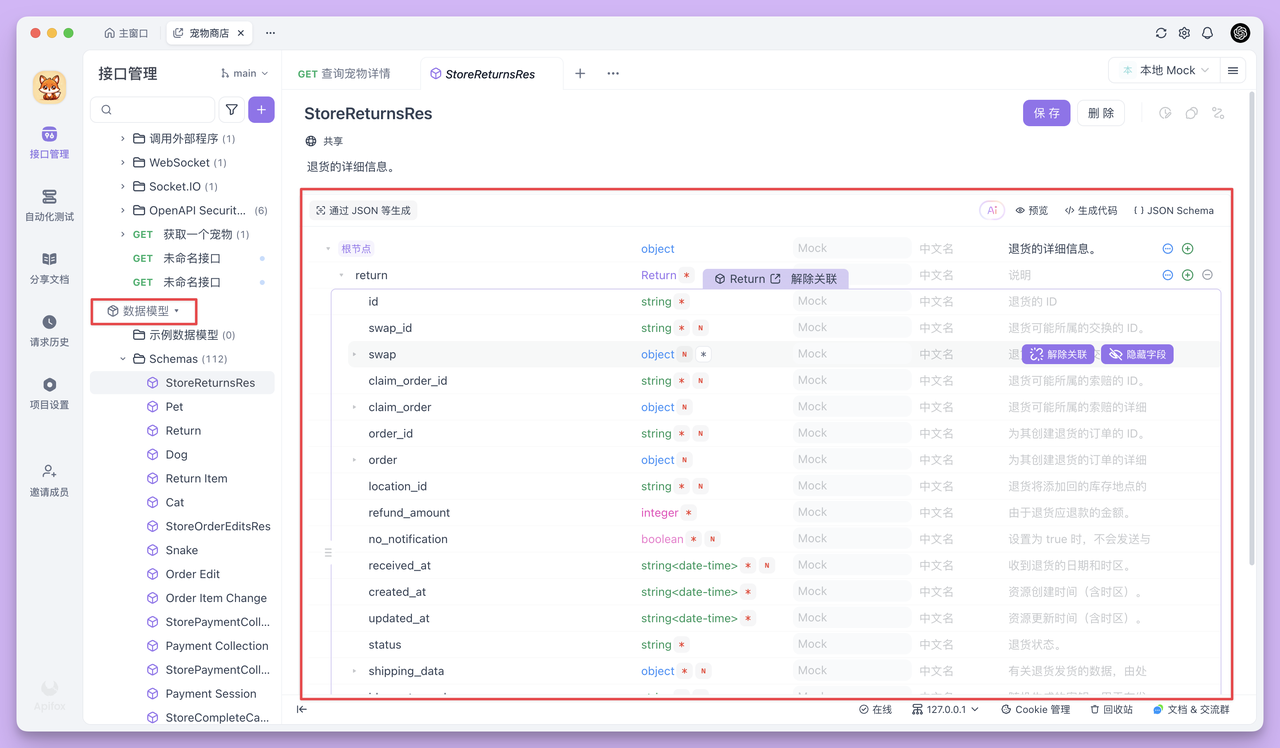Screen dimensions: 1280x748
Task: Collapse the Schemas folder
Action: coord(123,358)
